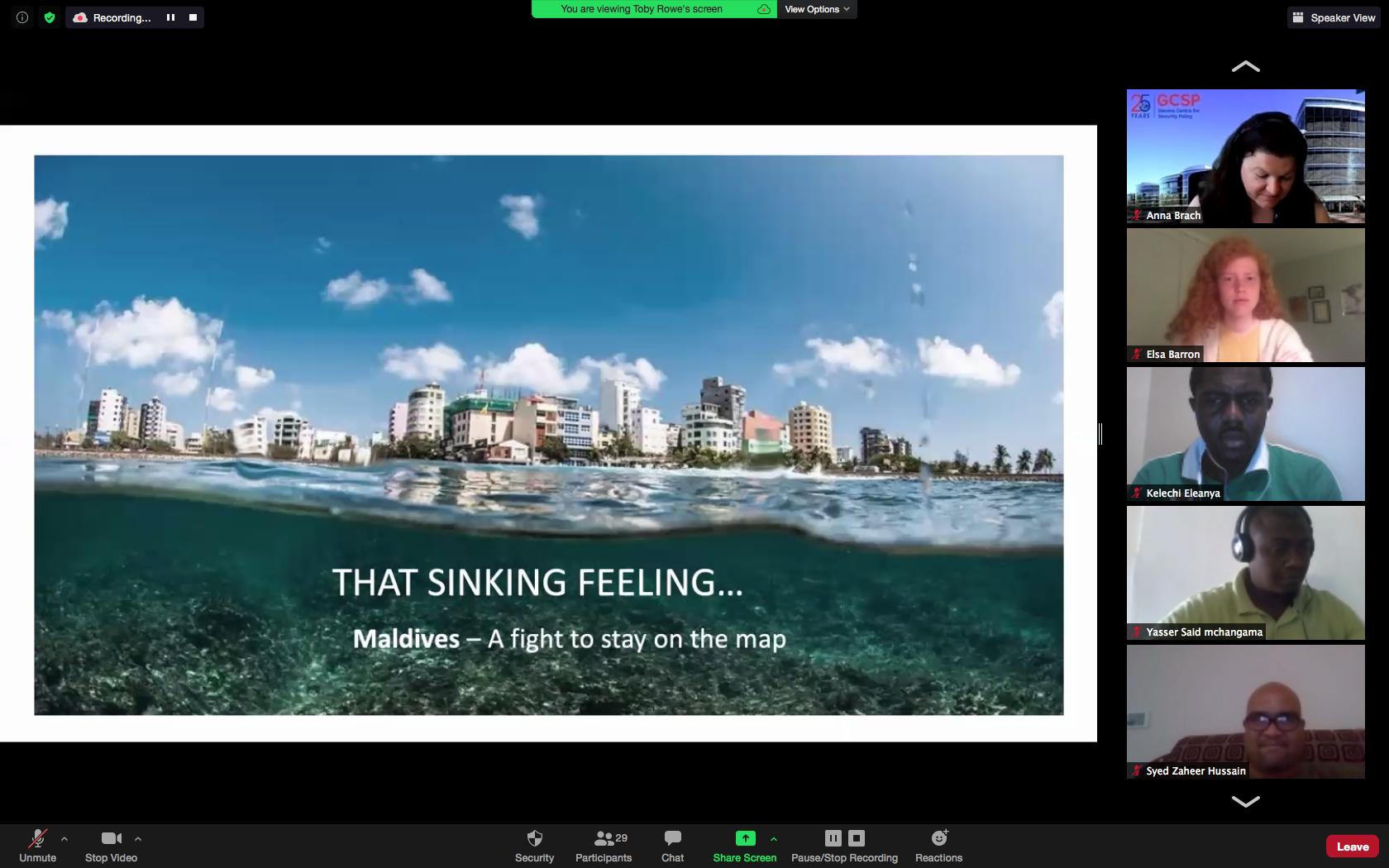Select Elsa Barron's video thumbnail
Viewport: 1389px width, 868px height.
tap(1245, 295)
